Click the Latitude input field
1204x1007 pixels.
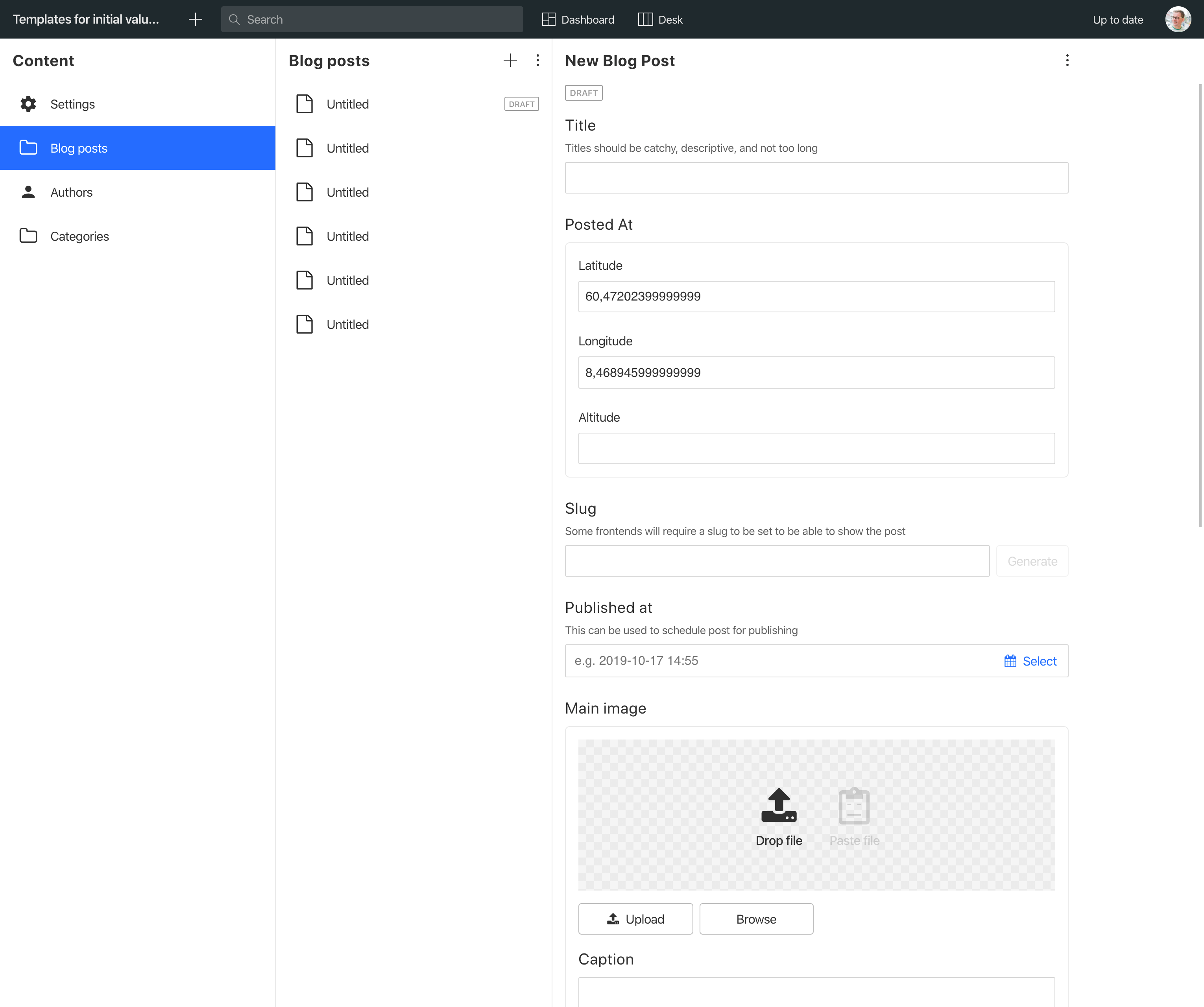816,296
